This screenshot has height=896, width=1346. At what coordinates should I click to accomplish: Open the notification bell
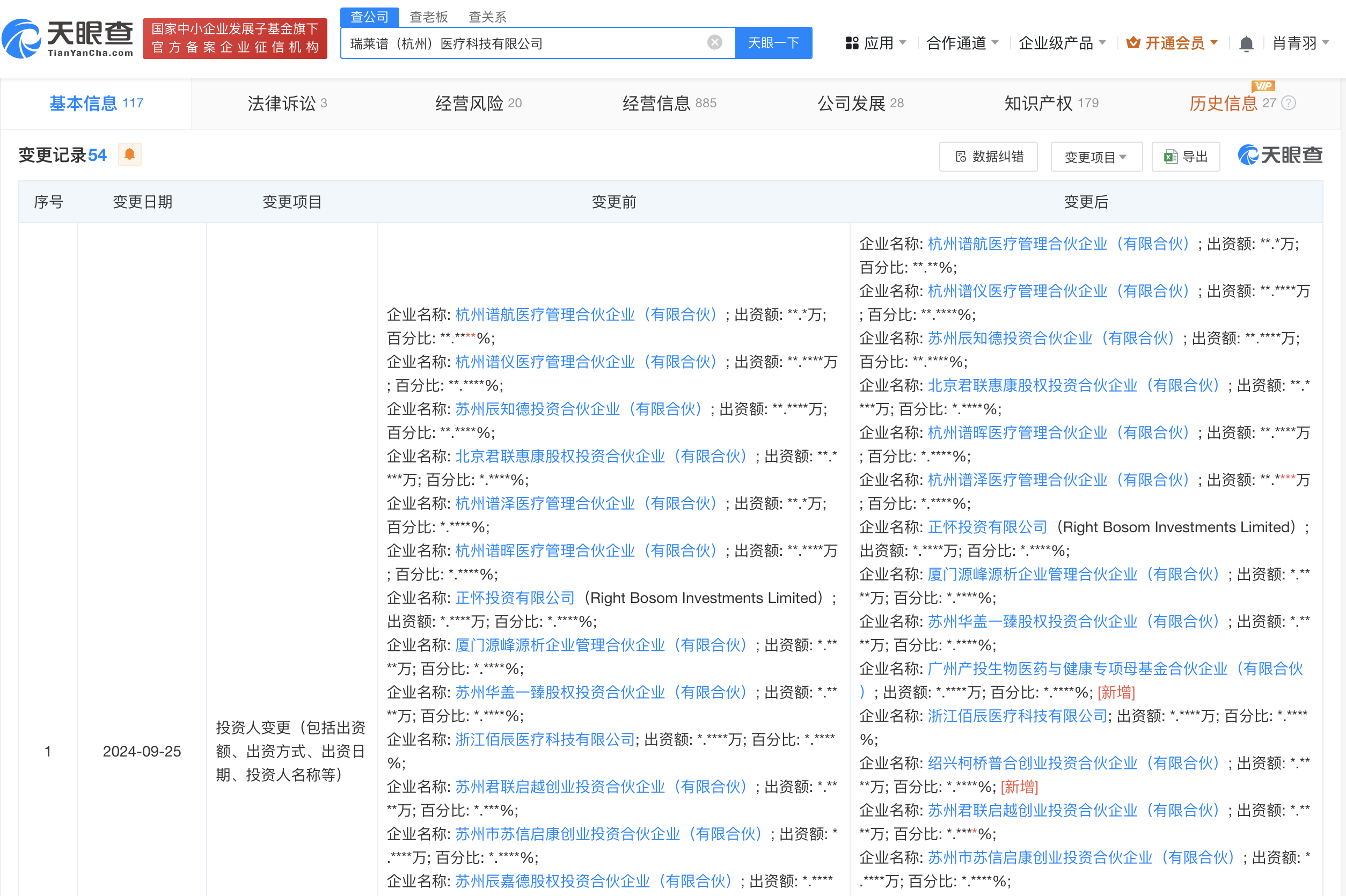pos(1246,43)
